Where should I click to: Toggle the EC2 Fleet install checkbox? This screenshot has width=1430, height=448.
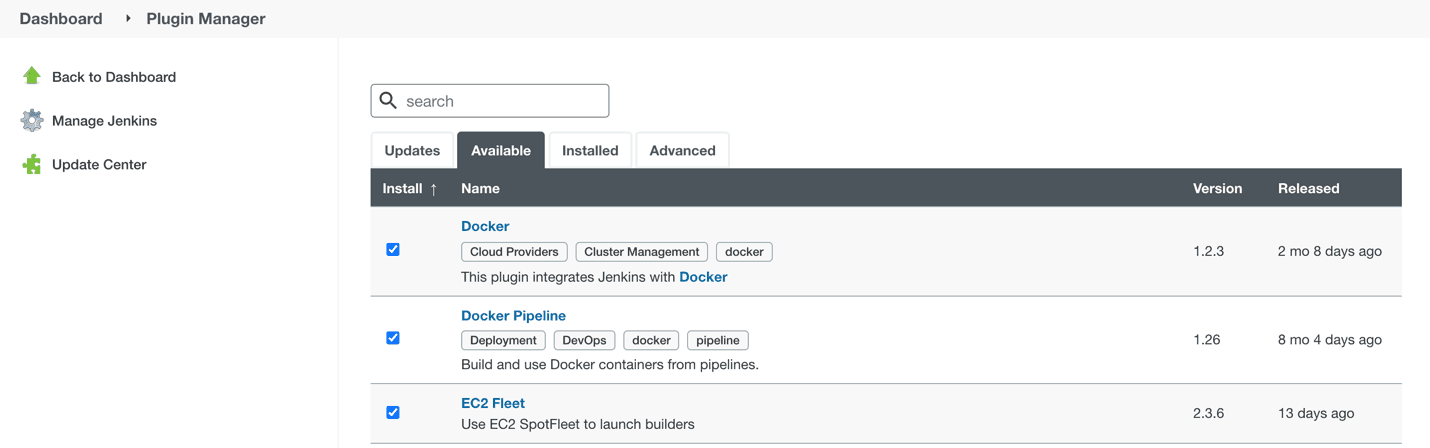point(393,412)
